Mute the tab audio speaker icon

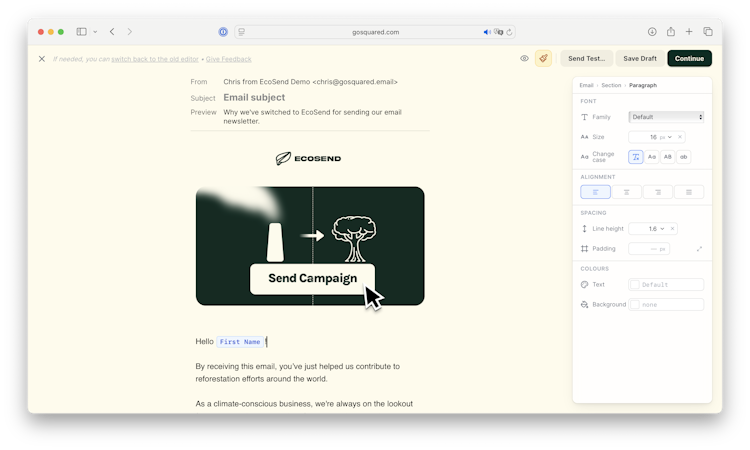click(487, 32)
